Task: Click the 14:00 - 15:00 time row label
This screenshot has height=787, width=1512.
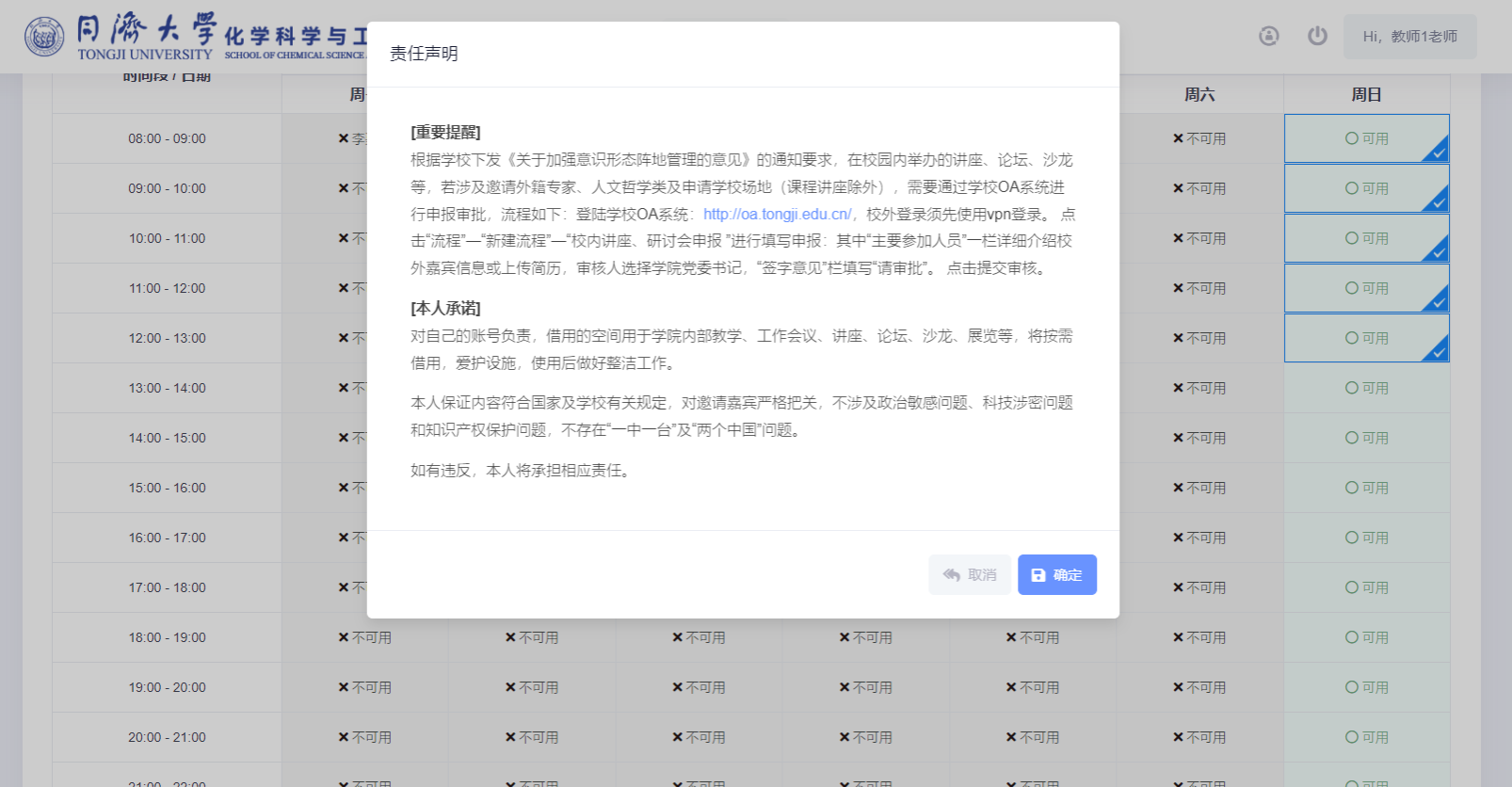Action: [x=167, y=438]
